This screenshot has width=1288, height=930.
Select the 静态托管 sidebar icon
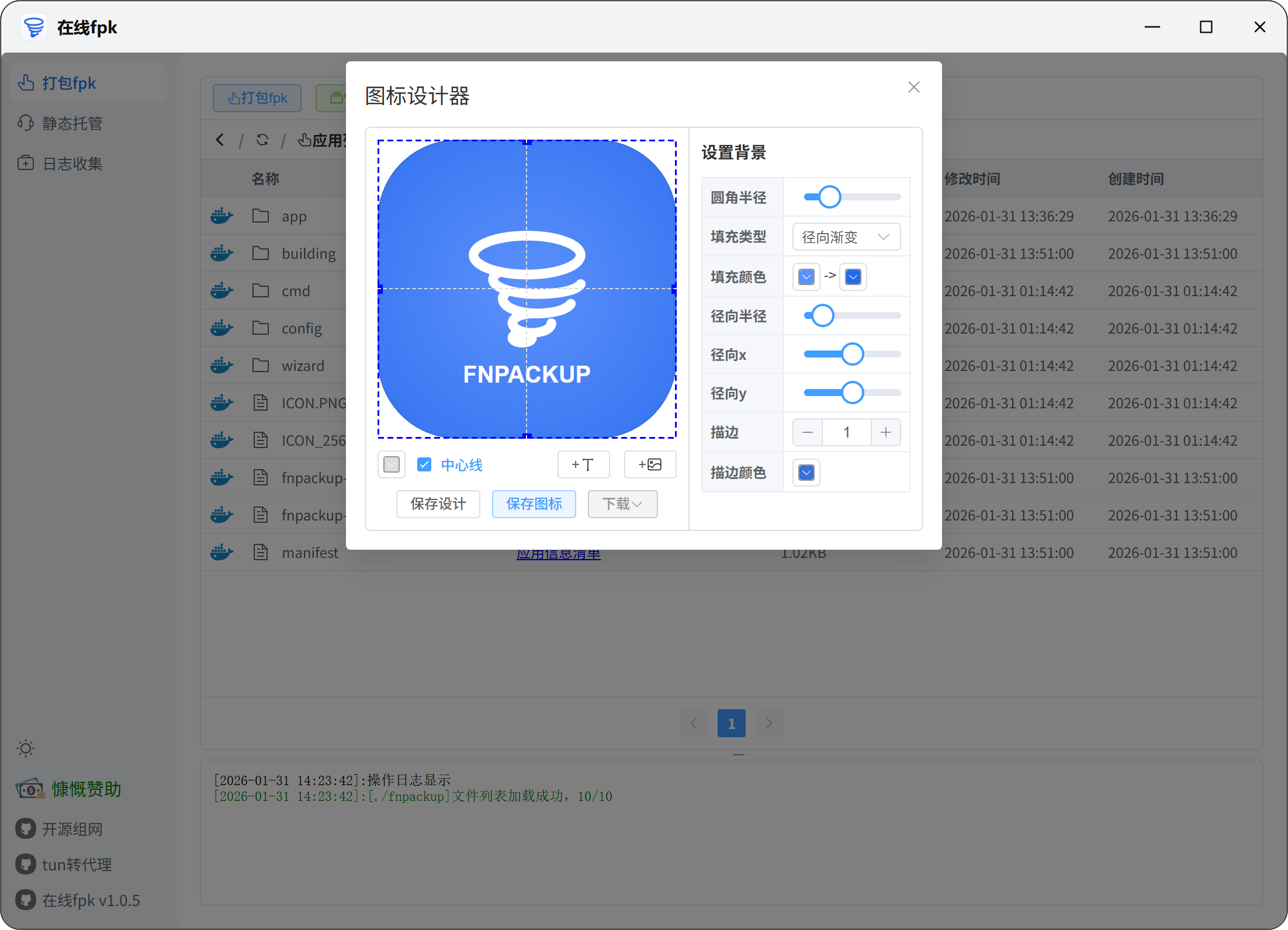(x=26, y=123)
